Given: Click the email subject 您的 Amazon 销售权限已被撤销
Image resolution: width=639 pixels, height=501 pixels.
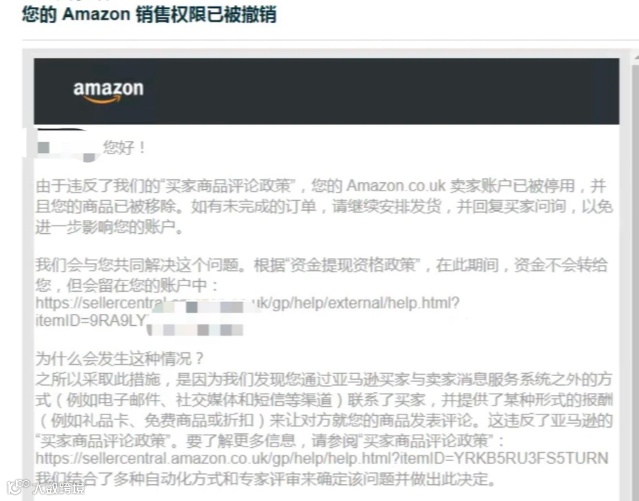Looking at the screenshot, I should coord(149,15).
